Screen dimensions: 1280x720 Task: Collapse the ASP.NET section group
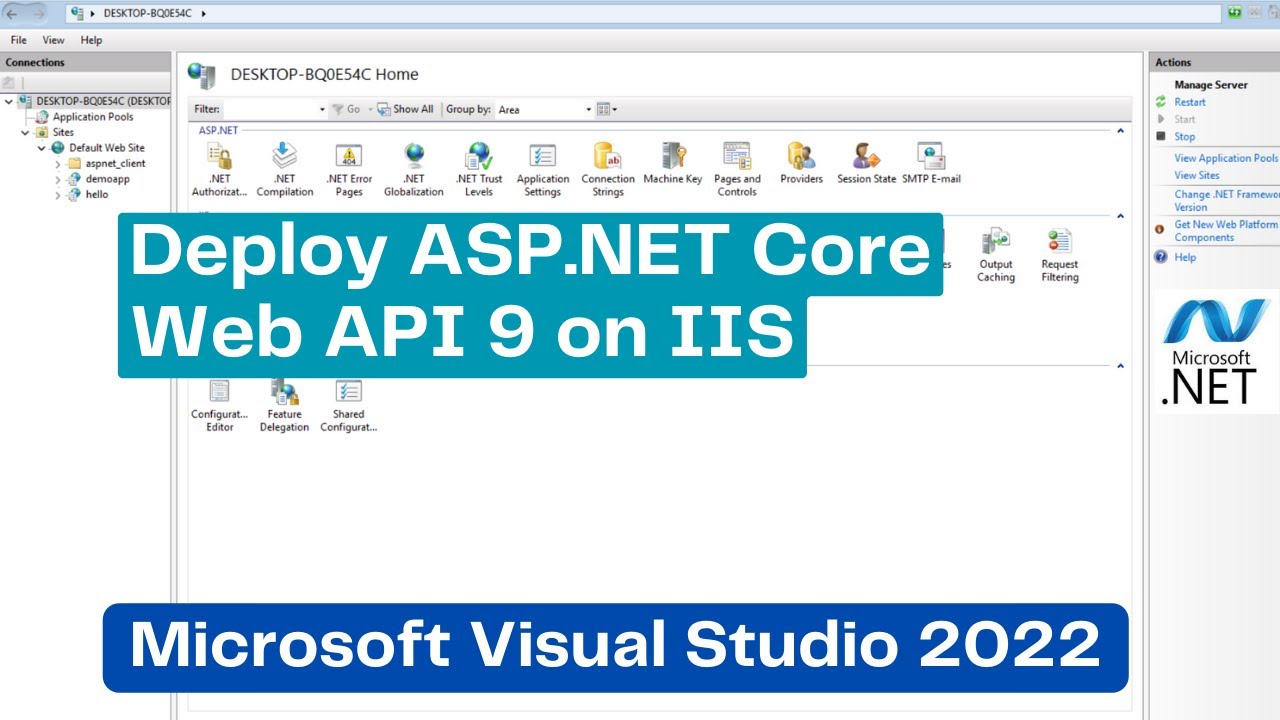click(1120, 130)
